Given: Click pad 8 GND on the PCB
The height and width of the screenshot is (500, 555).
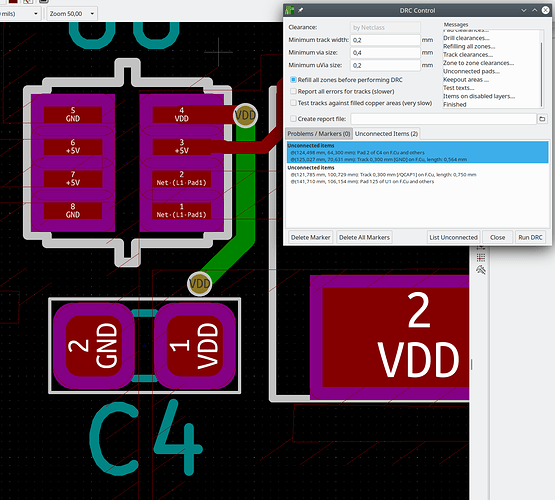Looking at the screenshot, I should pyautogui.click(x=73, y=211).
